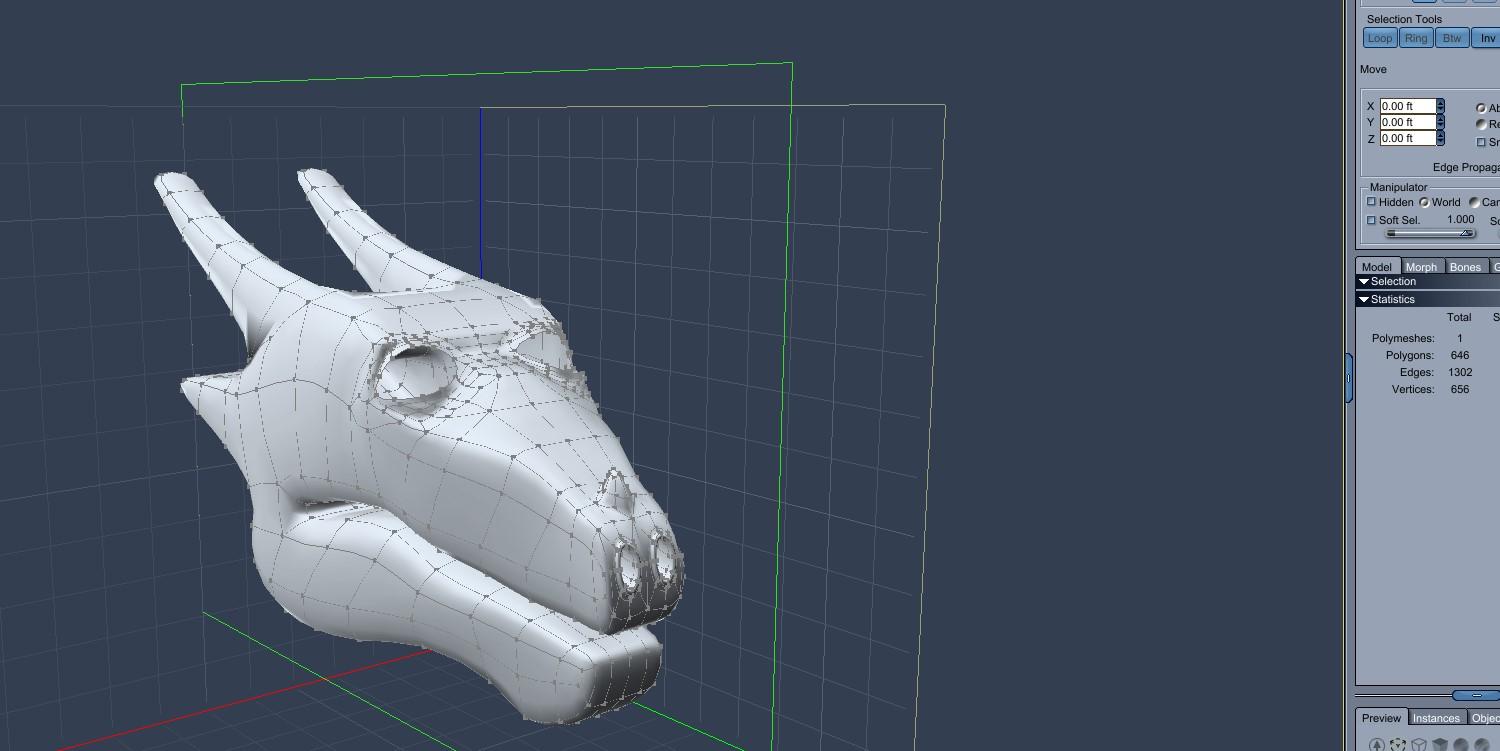
Task: Select the solid cube preview icon
Action: click(x=1440, y=745)
